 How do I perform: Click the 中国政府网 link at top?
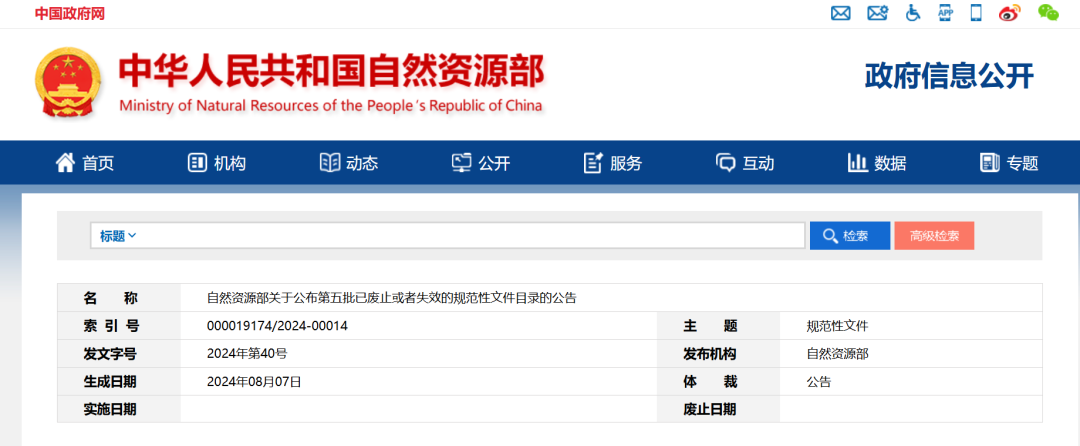pyautogui.click(x=69, y=13)
